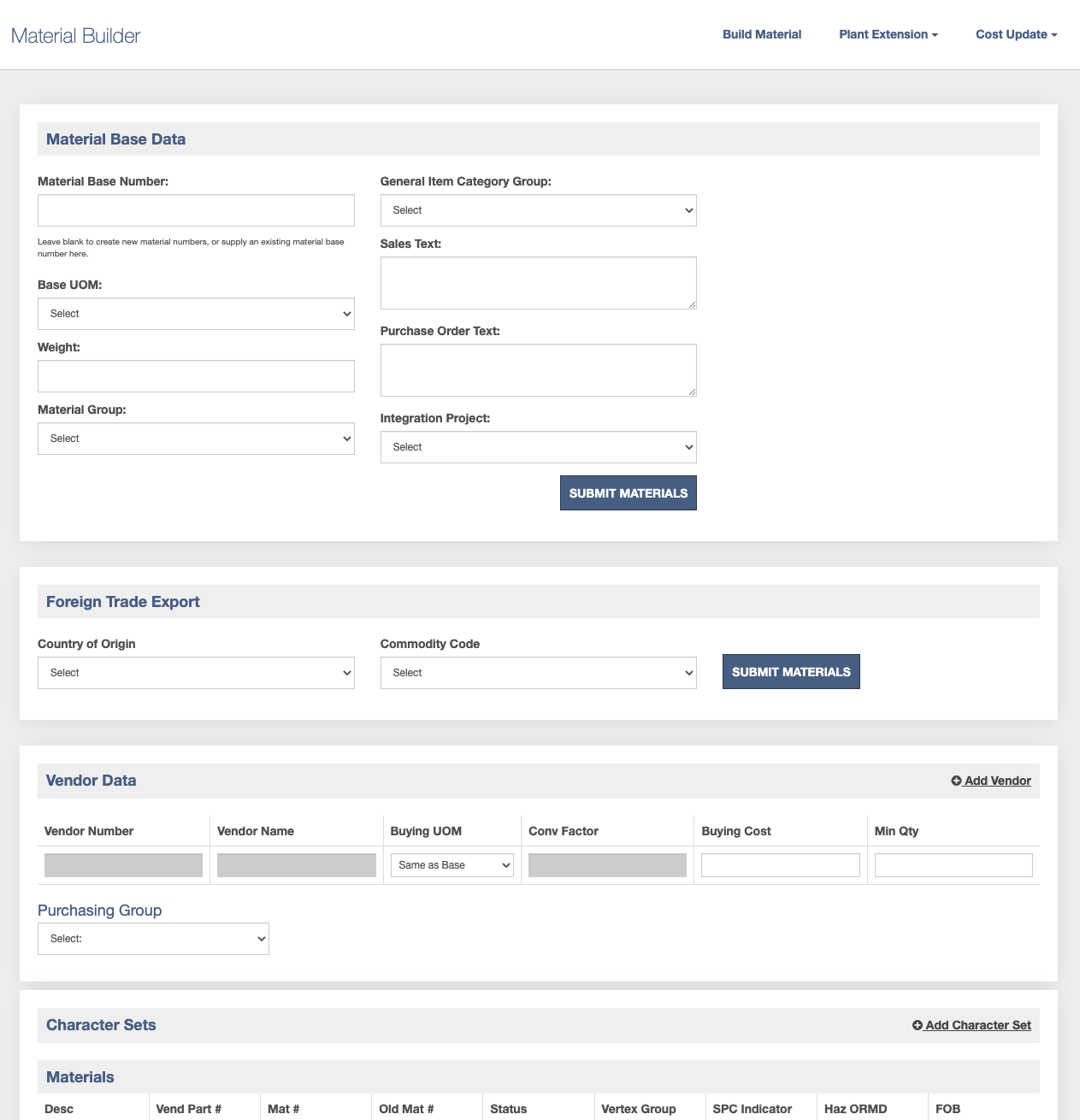
Task: Expand the Integration Project dropdown
Action: tap(539, 447)
